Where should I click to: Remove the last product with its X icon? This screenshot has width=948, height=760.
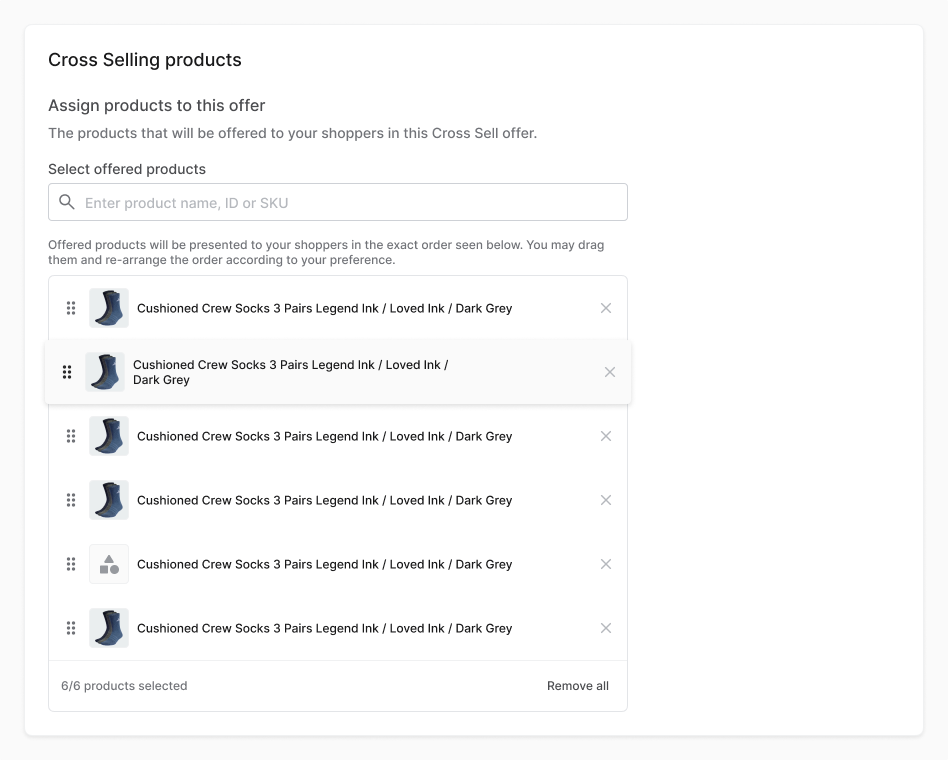click(x=606, y=628)
